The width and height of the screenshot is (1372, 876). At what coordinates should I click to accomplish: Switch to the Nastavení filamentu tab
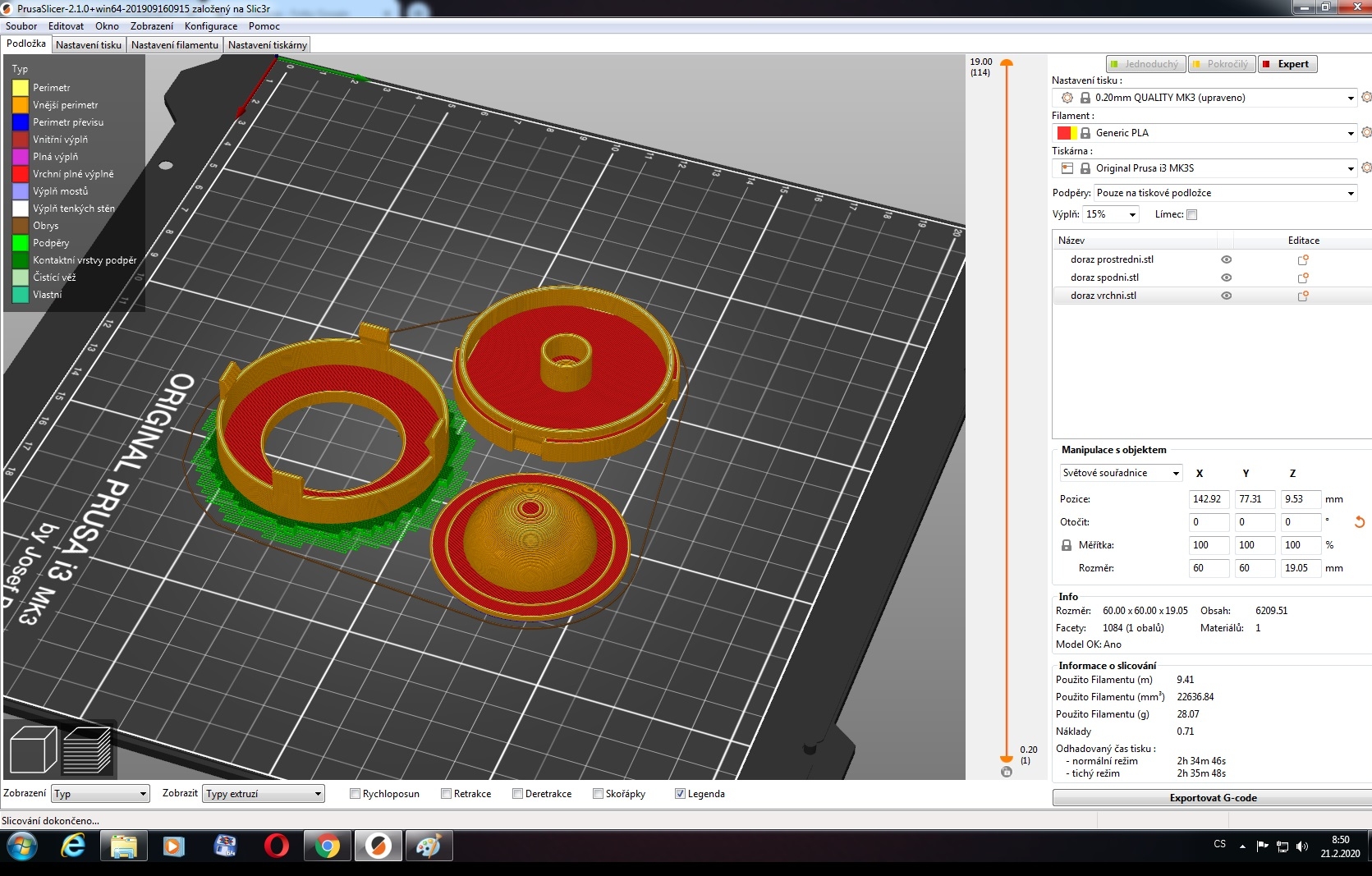pos(175,45)
